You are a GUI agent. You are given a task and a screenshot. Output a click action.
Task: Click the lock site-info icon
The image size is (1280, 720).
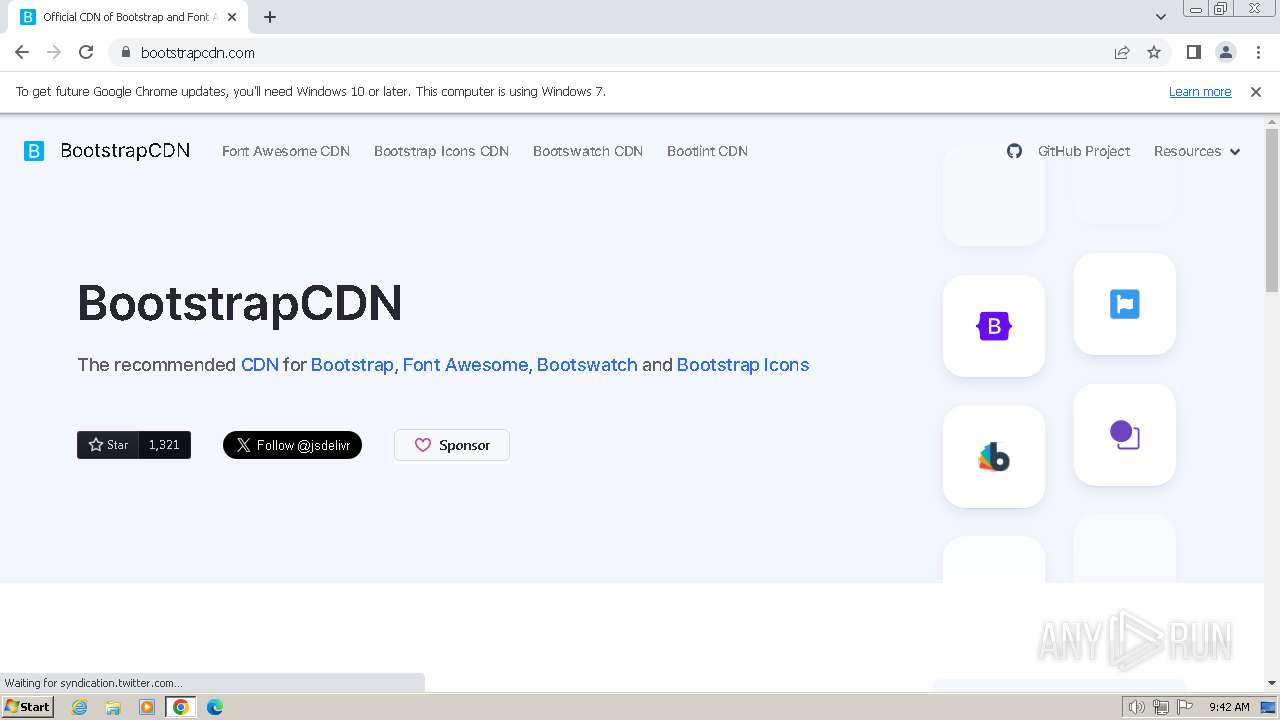point(125,52)
